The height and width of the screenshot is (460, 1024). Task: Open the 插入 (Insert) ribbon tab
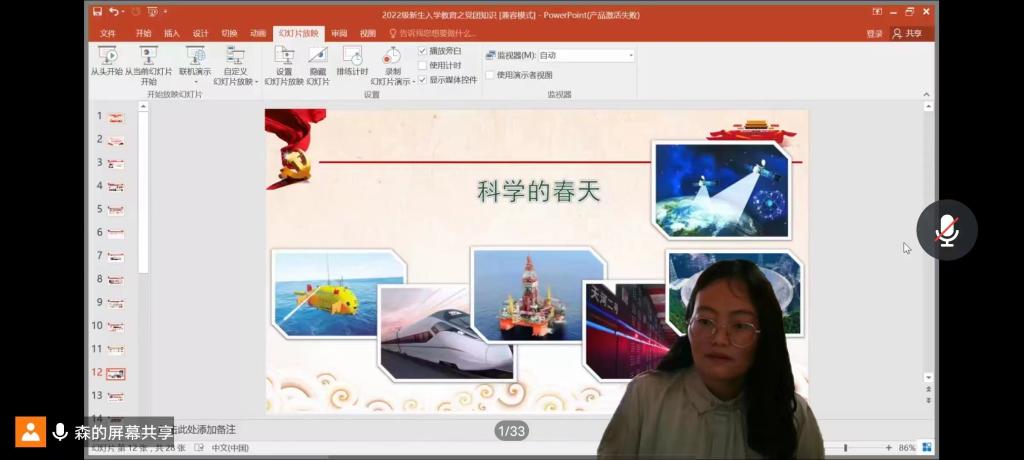(x=172, y=33)
